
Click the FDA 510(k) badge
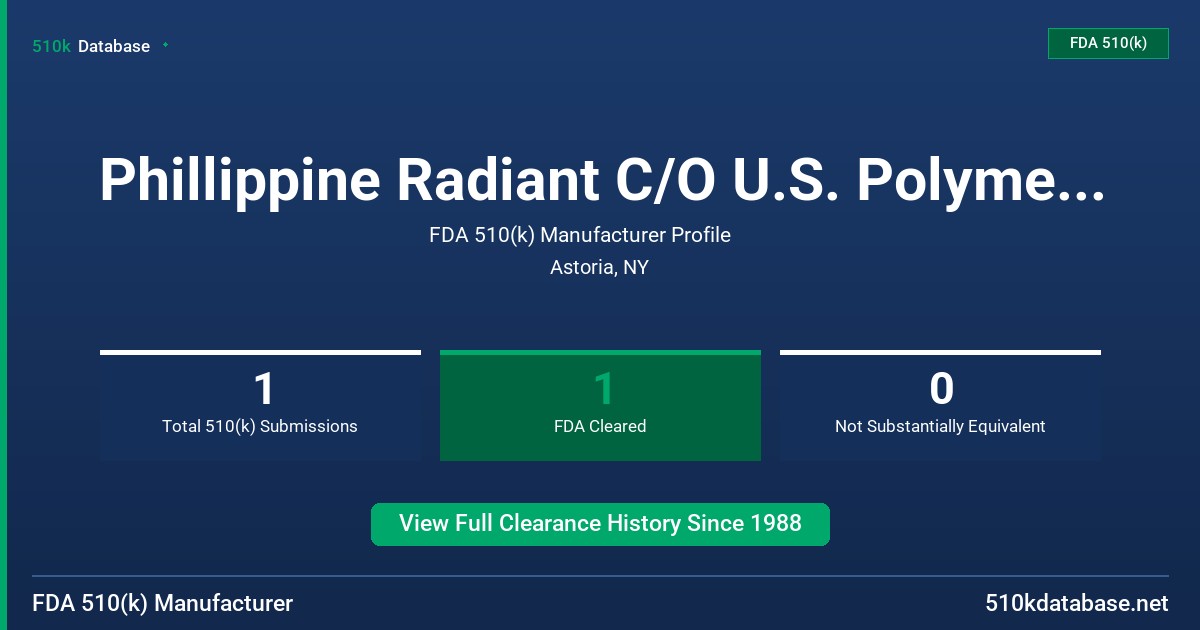click(x=1108, y=44)
